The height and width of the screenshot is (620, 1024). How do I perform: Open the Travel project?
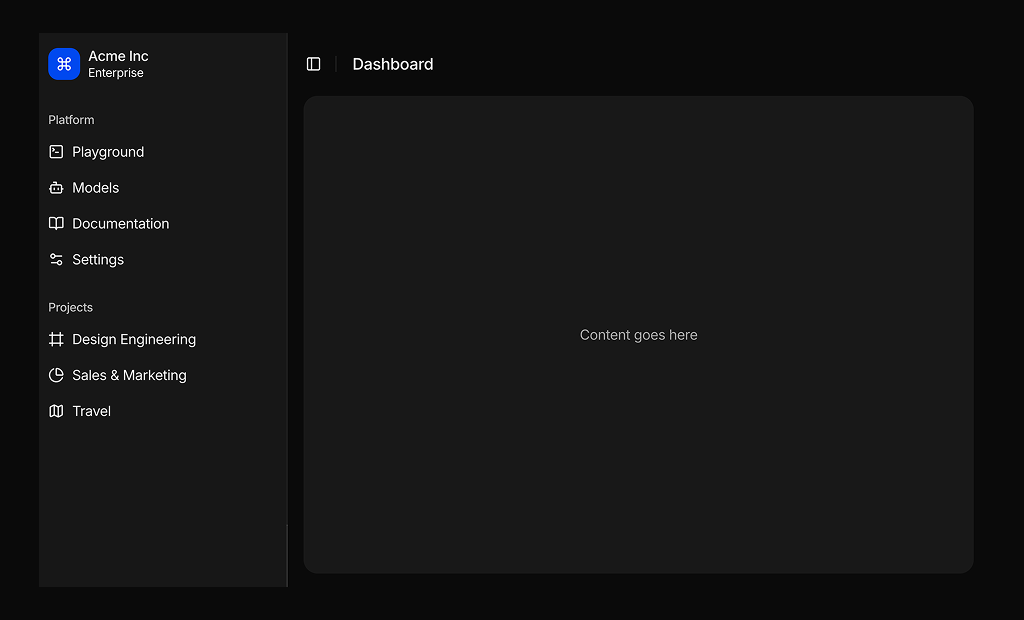coord(92,411)
